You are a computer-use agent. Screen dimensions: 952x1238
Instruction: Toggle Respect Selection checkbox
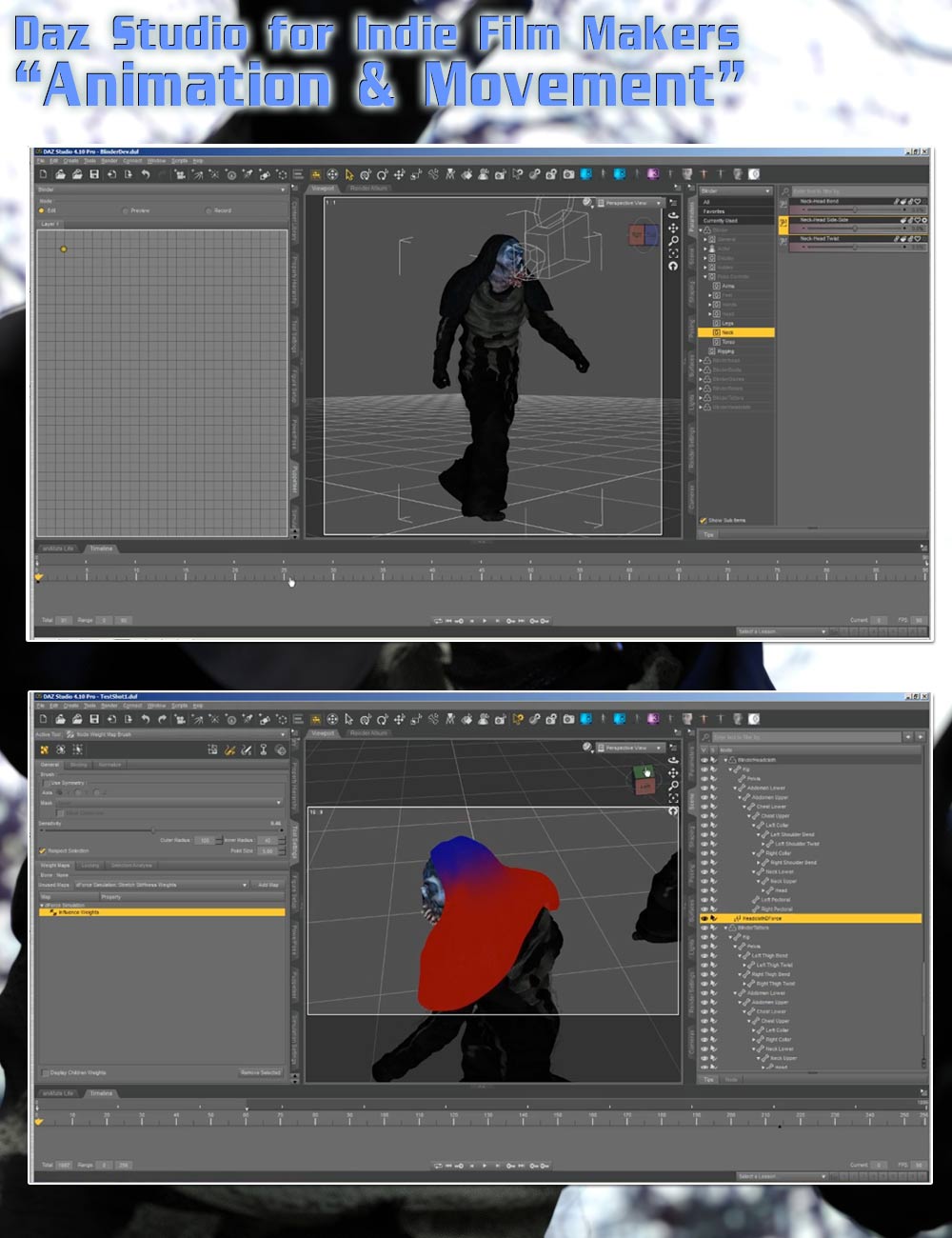(x=43, y=850)
